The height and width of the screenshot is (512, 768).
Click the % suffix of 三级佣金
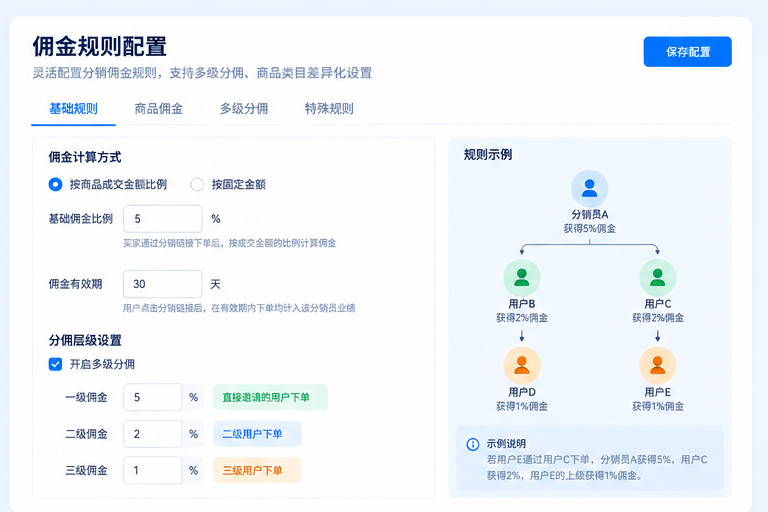(x=193, y=470)
